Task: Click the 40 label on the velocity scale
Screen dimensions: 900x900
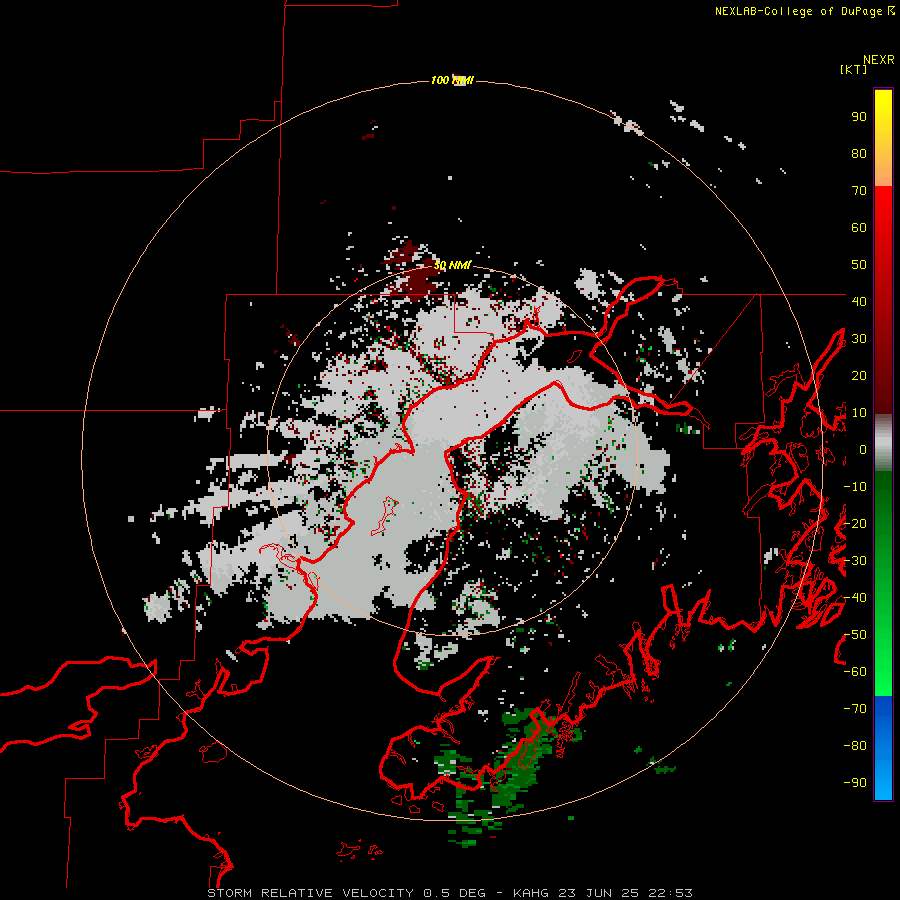Action: coord(859,301)
